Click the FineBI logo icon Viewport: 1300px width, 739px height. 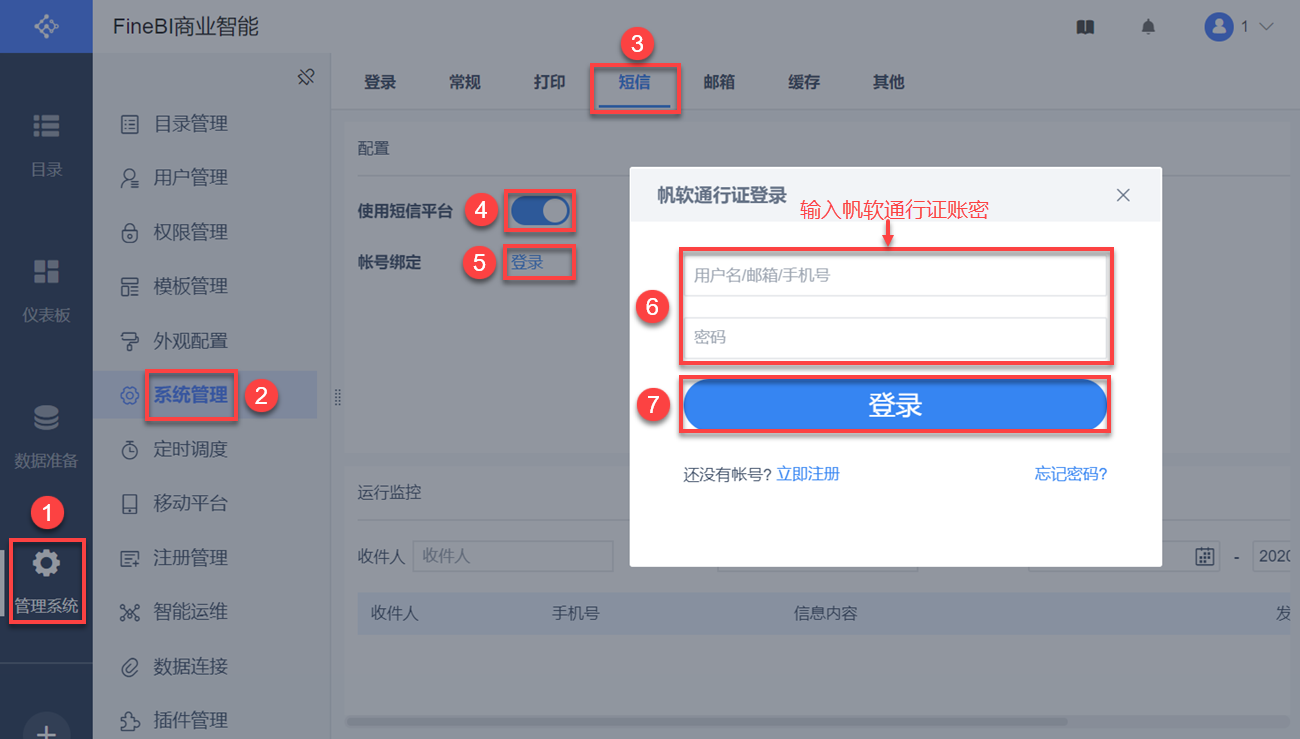[46, 26]
